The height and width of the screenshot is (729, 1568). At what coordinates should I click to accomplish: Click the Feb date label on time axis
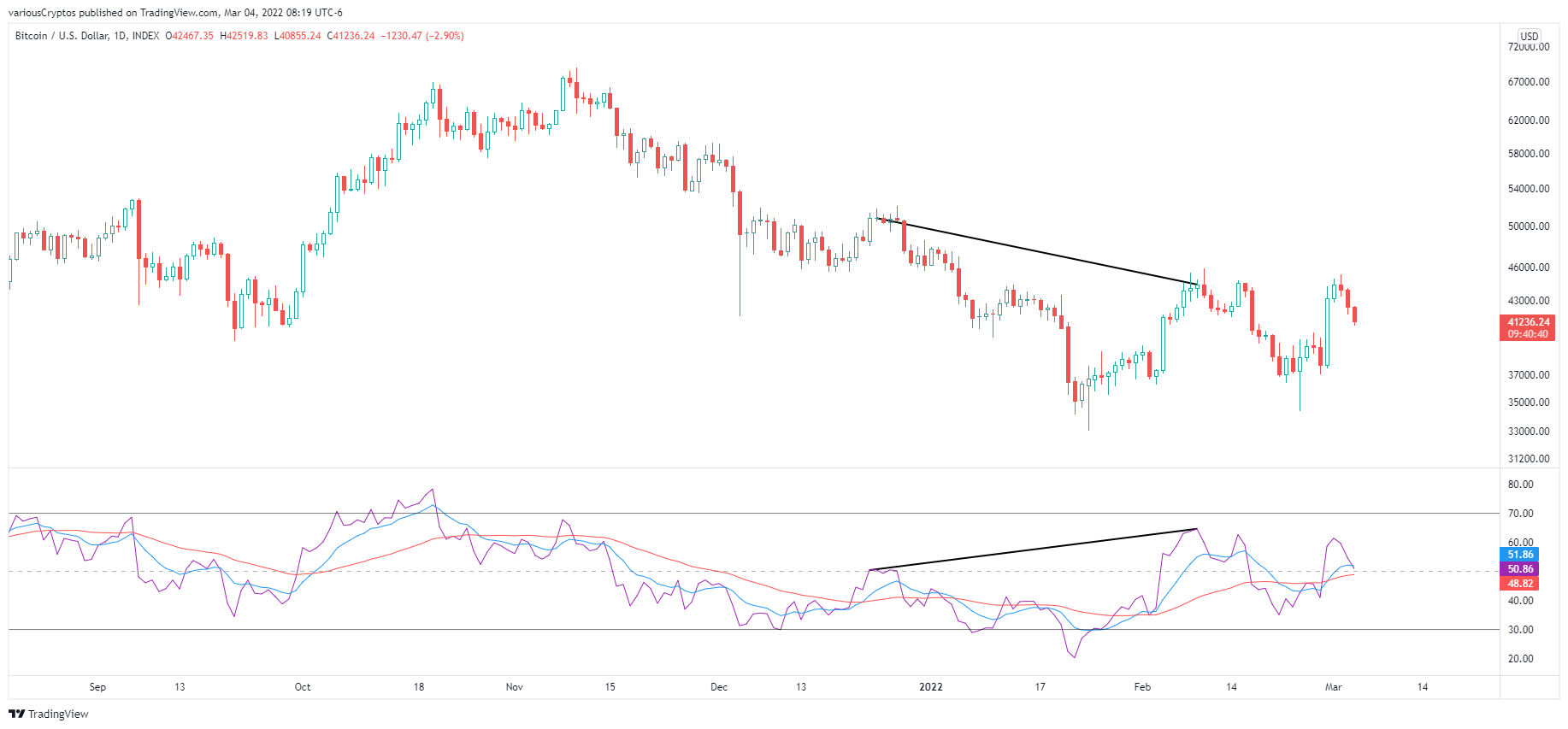coord(1142,687)
